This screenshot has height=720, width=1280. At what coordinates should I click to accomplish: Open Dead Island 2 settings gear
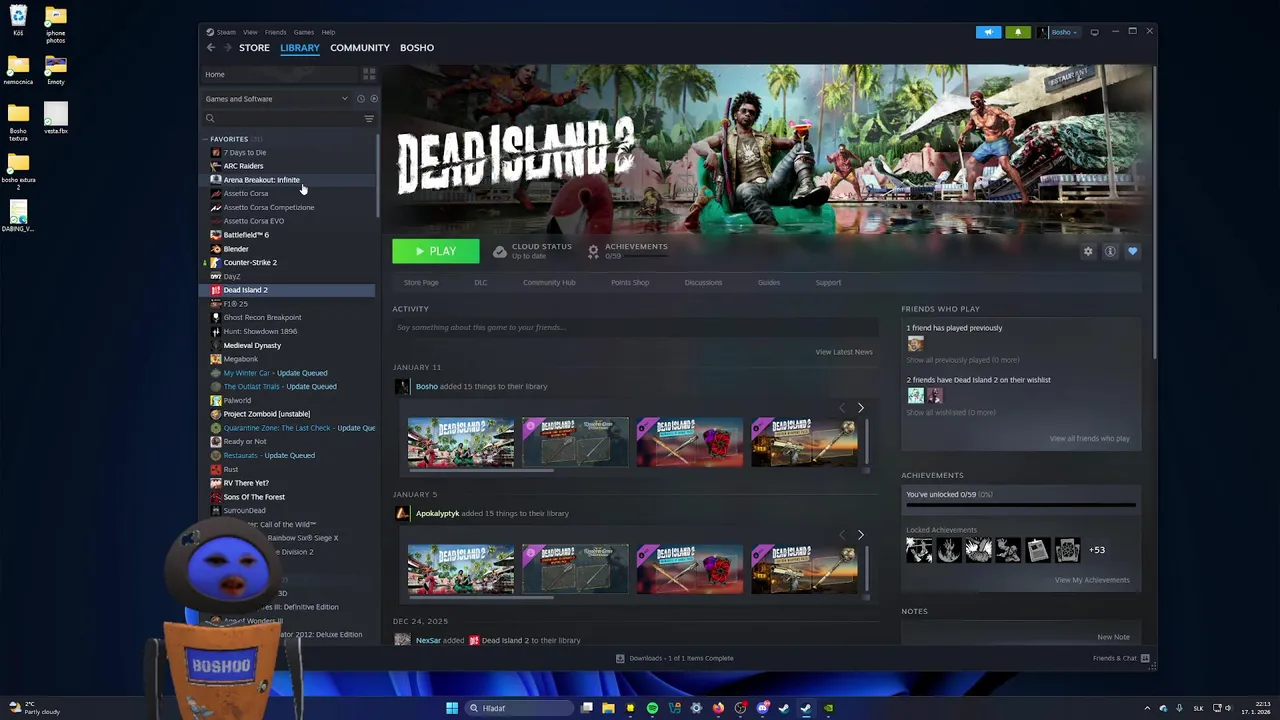point(1088,252)
